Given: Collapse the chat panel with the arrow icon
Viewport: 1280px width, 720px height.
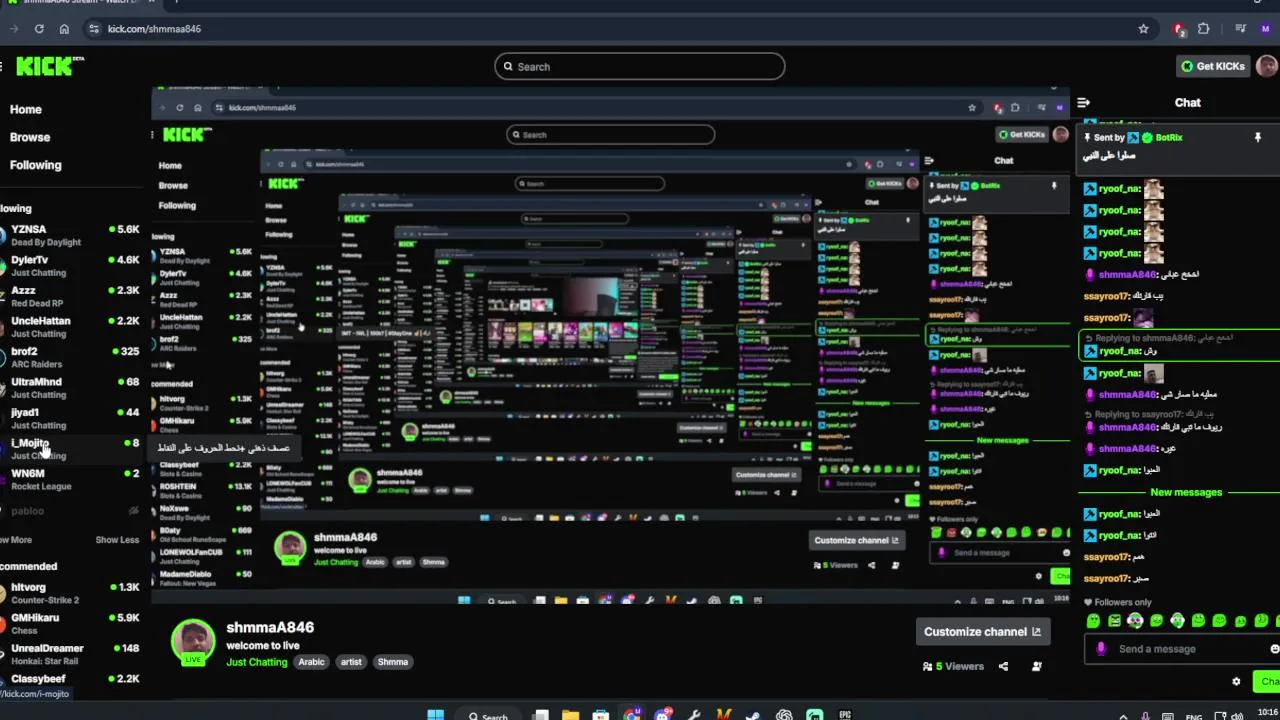Looking at the screenshot, I should tap(1083, 102).
